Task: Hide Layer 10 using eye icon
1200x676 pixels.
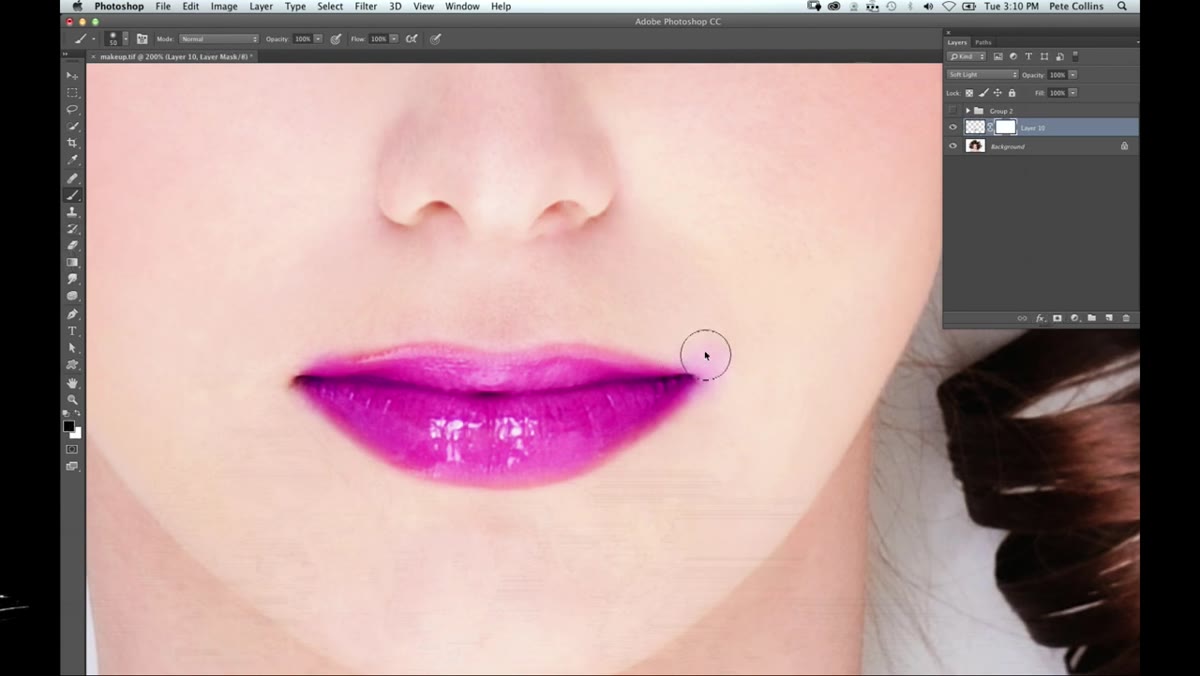Action: pyautogui.click(x=953, y=128)
